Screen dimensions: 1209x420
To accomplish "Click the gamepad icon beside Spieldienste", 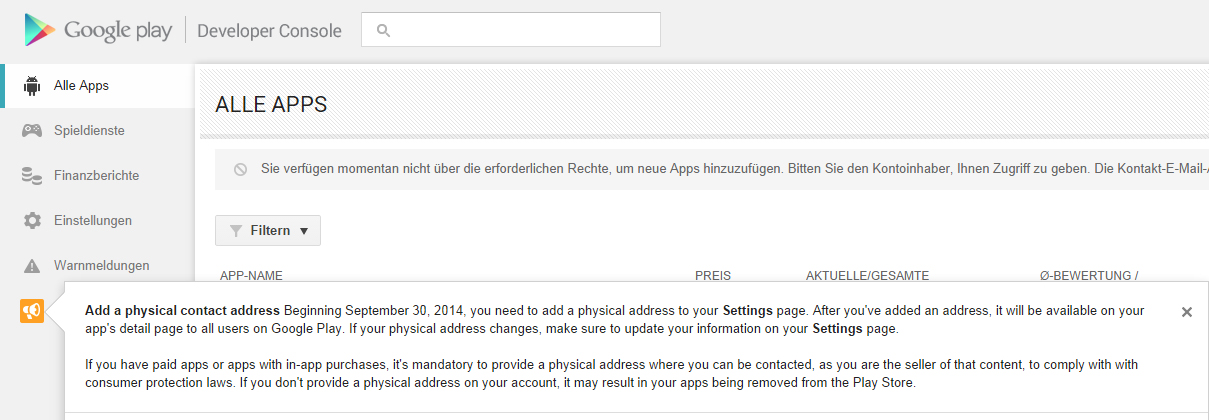I will tap(32, 131).
